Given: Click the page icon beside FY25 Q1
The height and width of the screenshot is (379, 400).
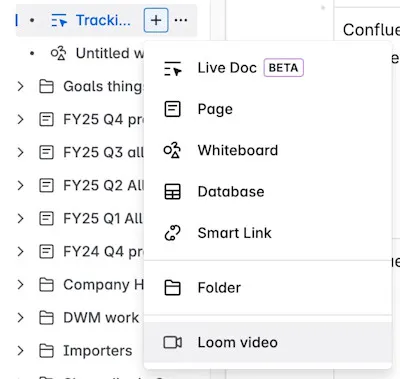Looking at the screenshot, I should tap(46, 218).
